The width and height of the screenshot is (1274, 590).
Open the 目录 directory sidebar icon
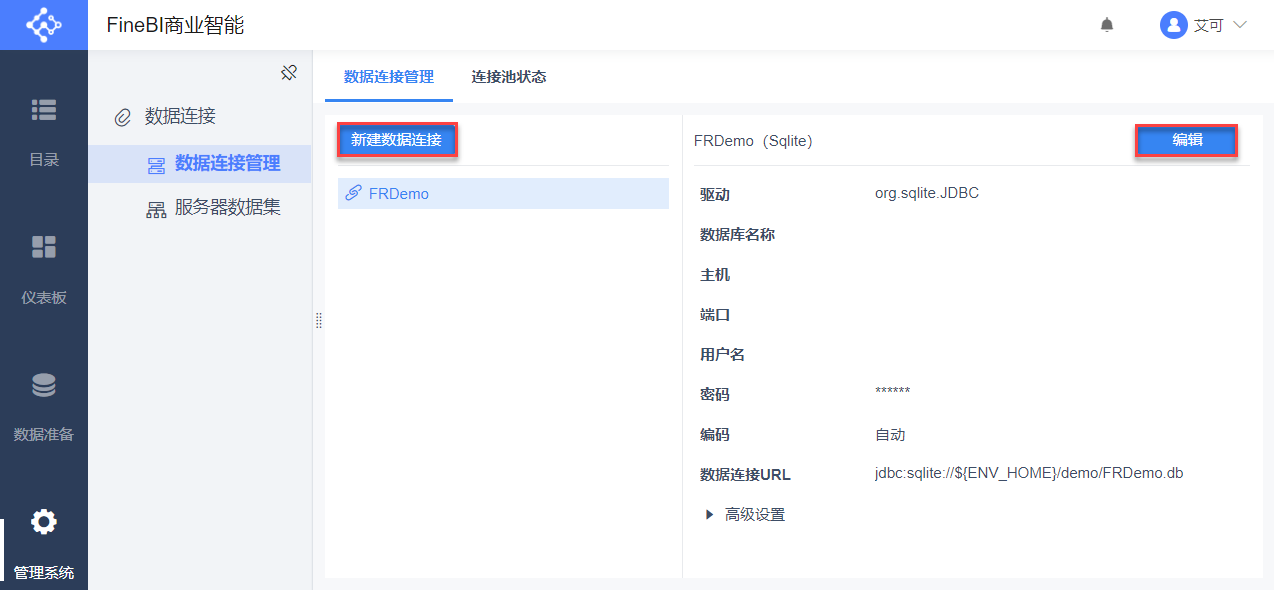pyautogui.click(x=44, y=110)
